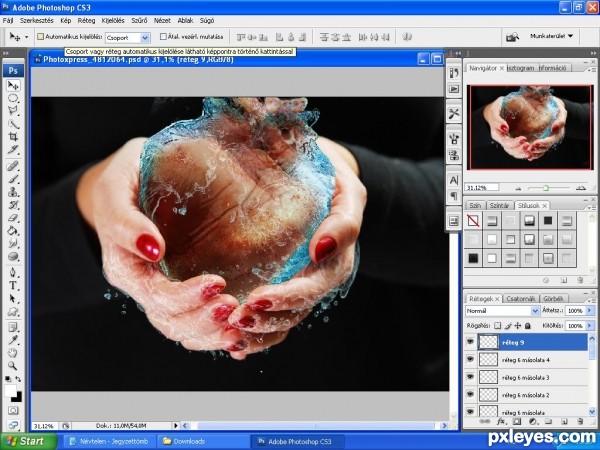Hide the réteg 9 layer
This screenshot has width=600, height=450.
pos(470,342)
